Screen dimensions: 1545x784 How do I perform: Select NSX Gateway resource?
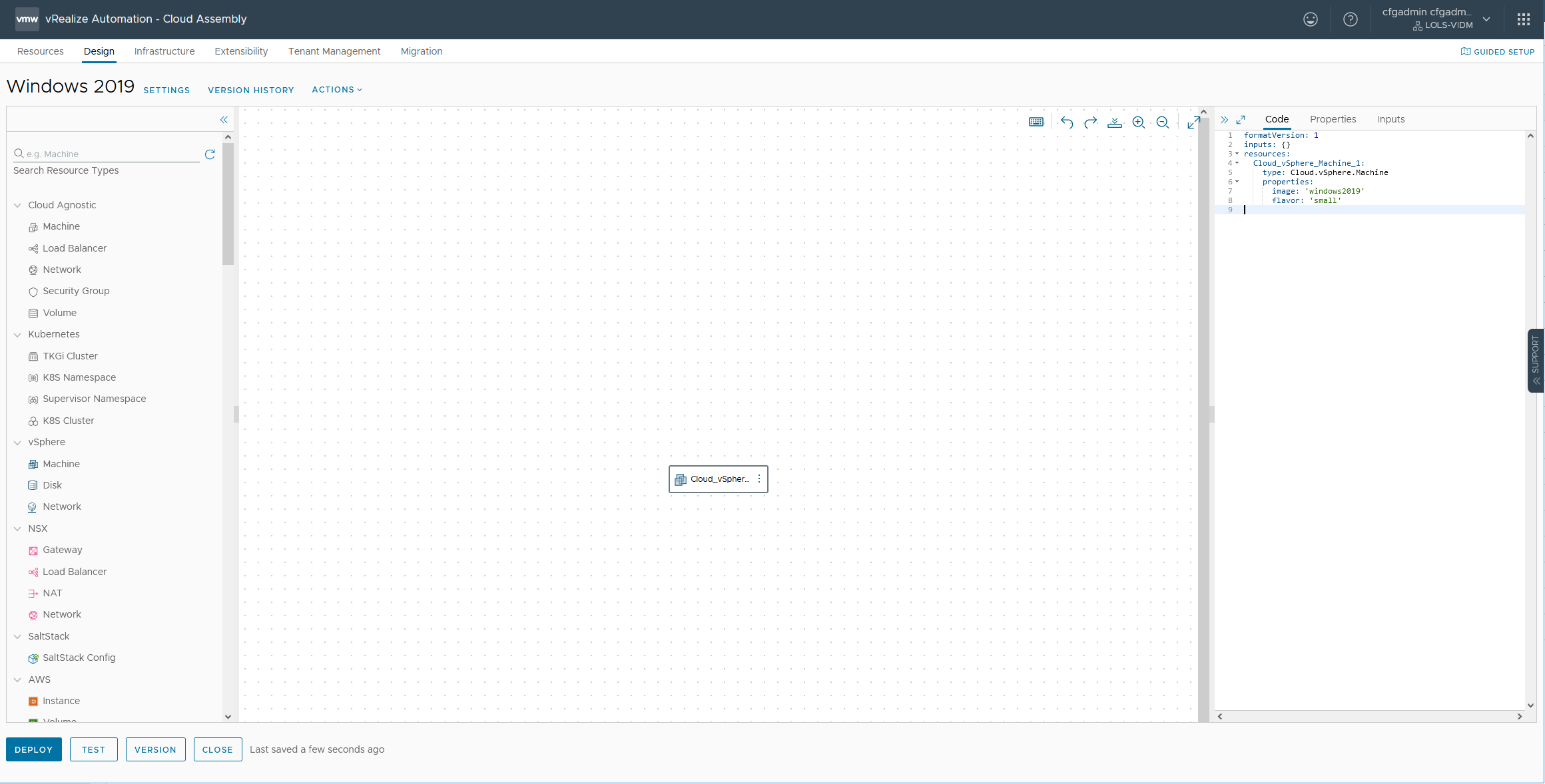click(55, 550)
